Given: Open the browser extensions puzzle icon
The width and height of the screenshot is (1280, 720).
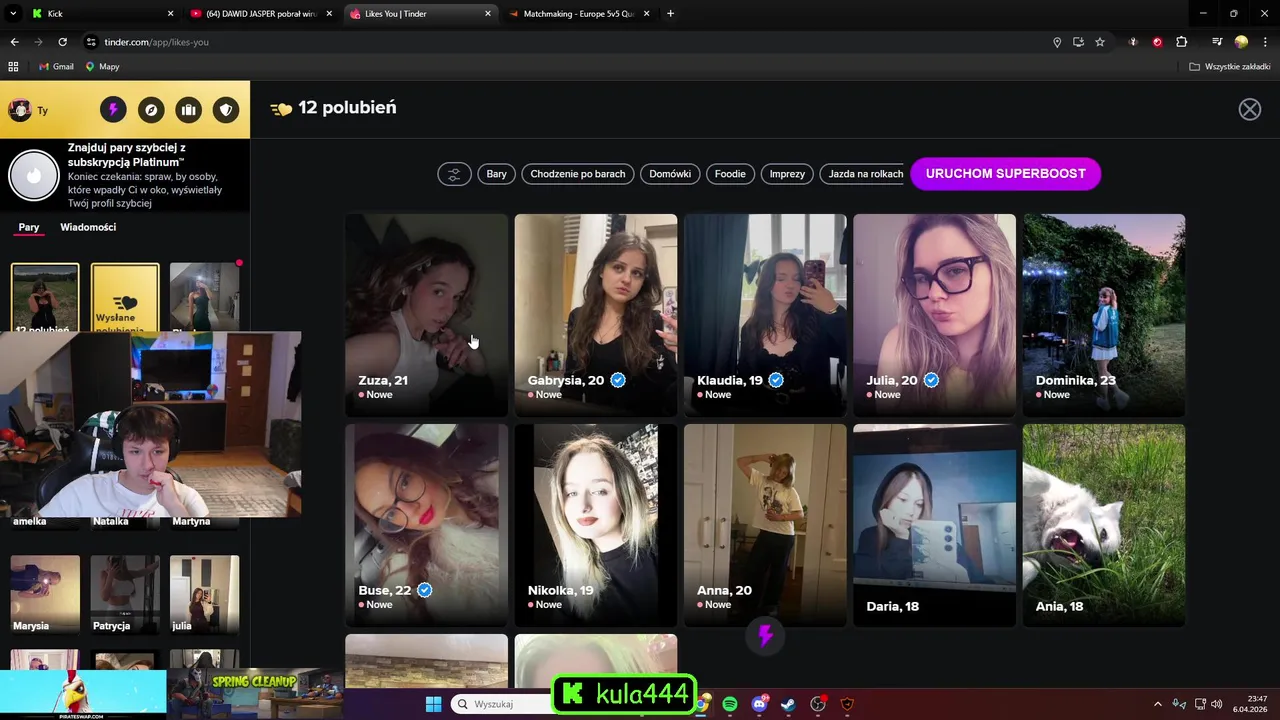Looking at the screenshot, I should pos(1182,42).
